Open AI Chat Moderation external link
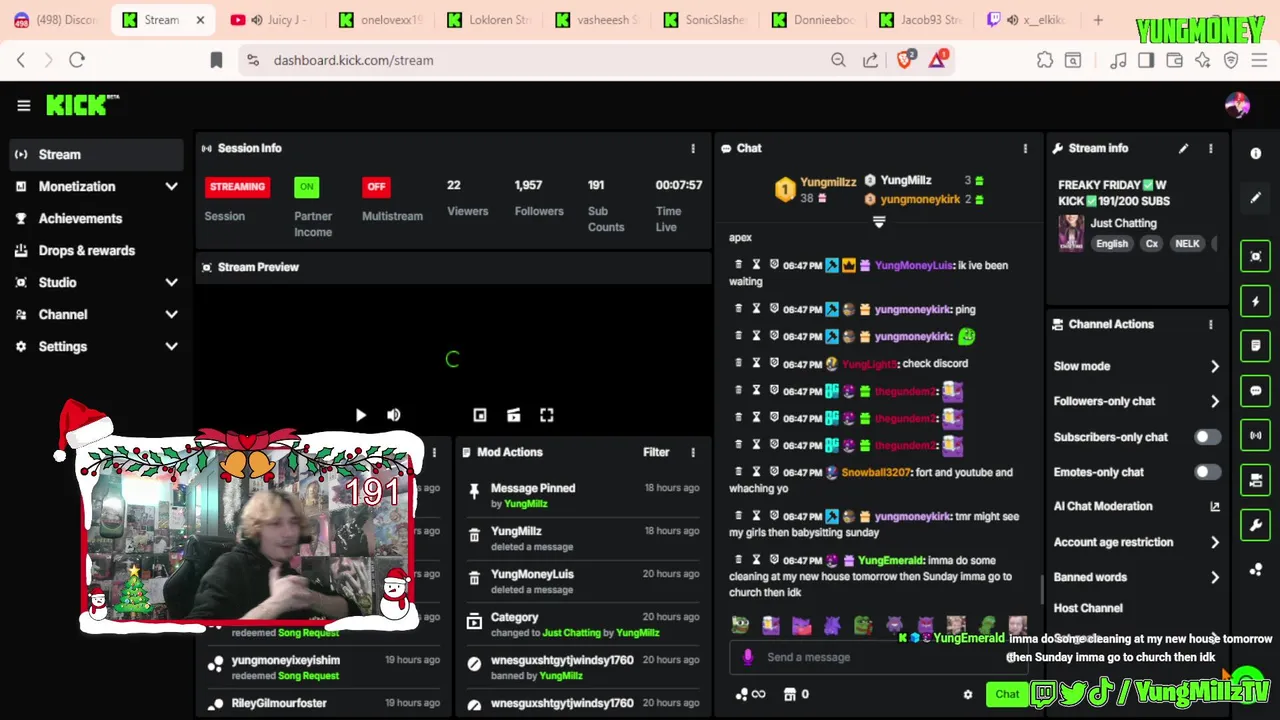The width and height of the screenshot is (1280, 720). point(1215,507)
